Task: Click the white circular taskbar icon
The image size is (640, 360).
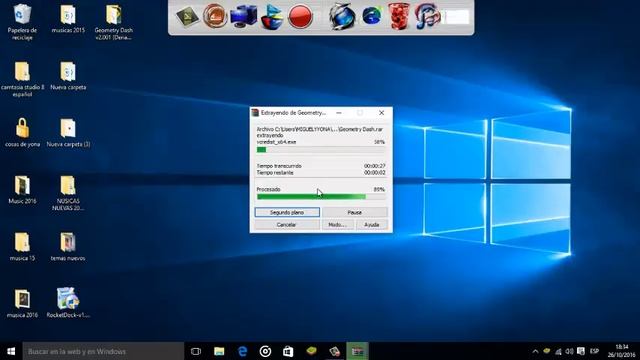Action: tap(265, 351)
